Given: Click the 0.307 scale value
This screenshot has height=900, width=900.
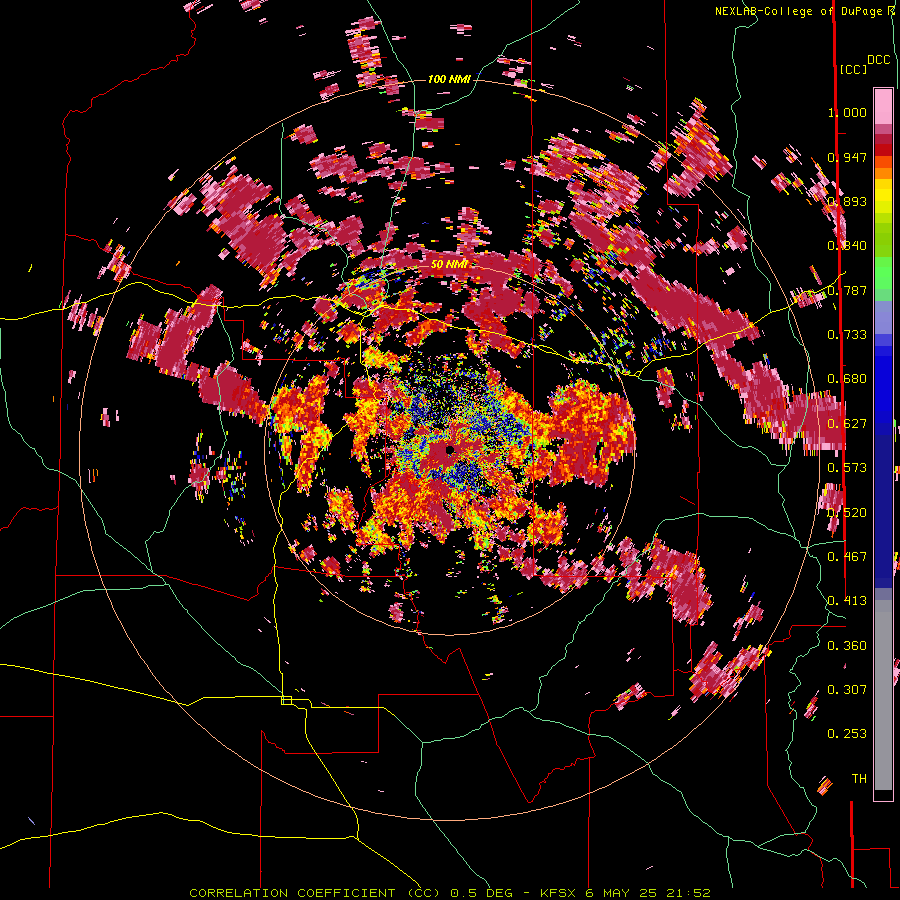Looking at the screenshot, I should 847,690.
